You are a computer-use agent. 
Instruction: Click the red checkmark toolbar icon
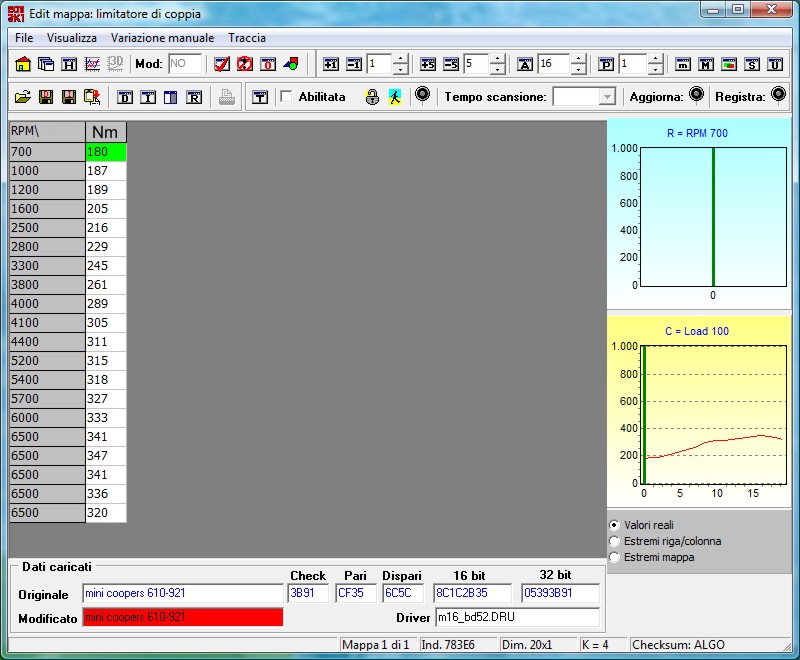(223, 64)
